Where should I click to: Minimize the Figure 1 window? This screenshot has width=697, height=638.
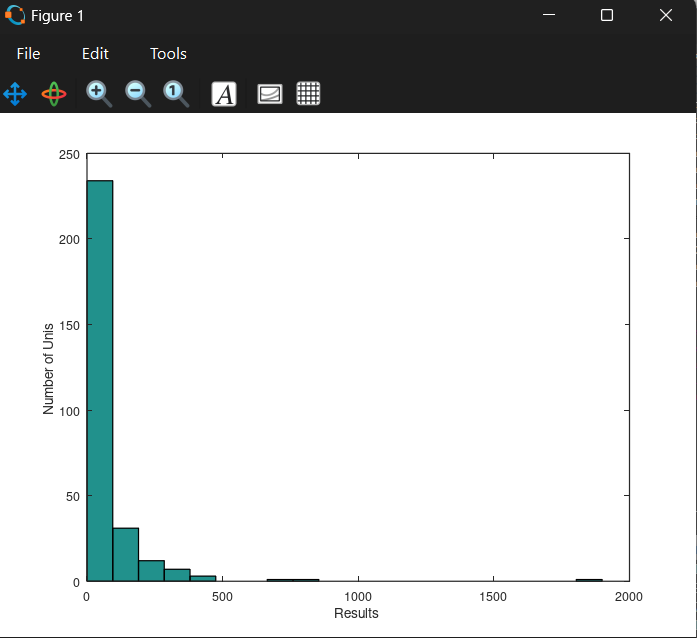pos(547,16)
